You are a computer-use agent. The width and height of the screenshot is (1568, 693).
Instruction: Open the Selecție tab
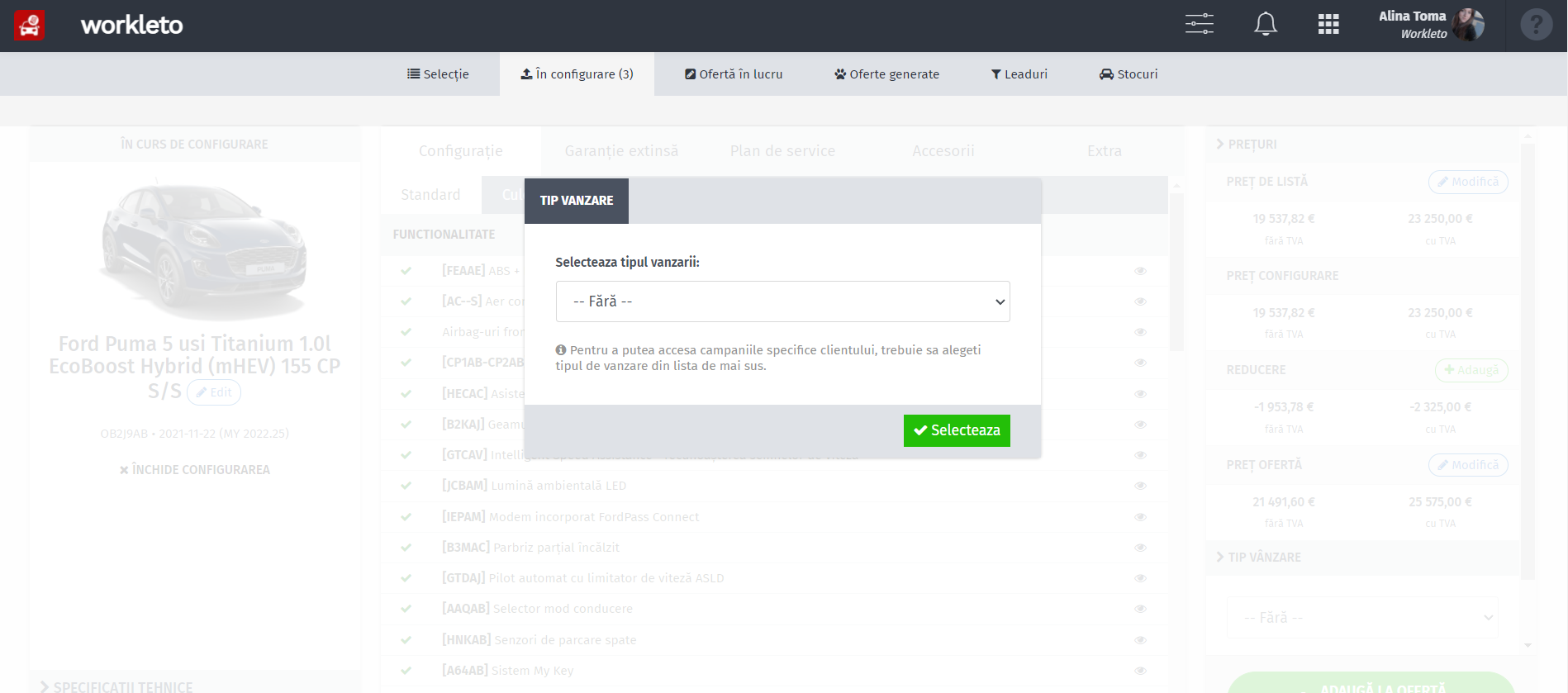[438, 74]
